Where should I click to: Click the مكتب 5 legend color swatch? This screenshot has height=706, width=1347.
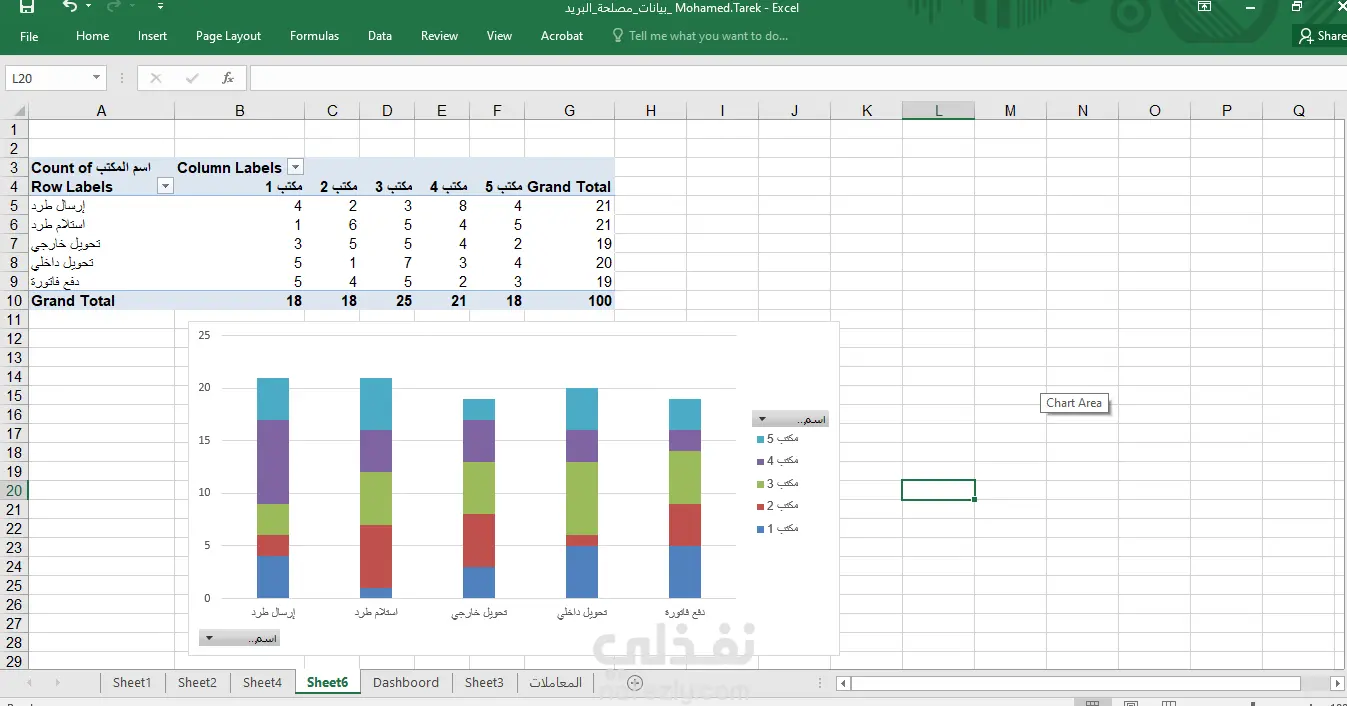click(x=761, y=439)
